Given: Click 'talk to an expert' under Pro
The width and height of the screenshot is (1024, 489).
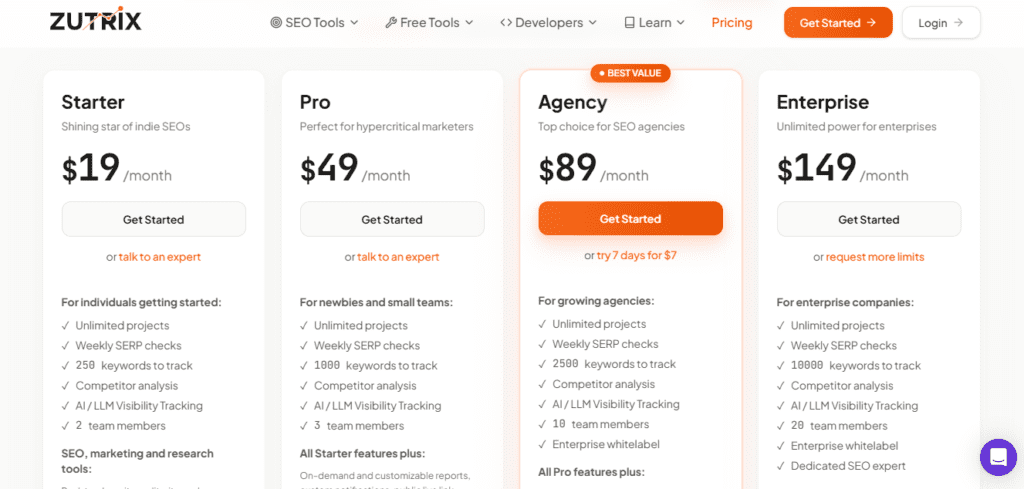Looking at the screenshot, I should (398, 257).
